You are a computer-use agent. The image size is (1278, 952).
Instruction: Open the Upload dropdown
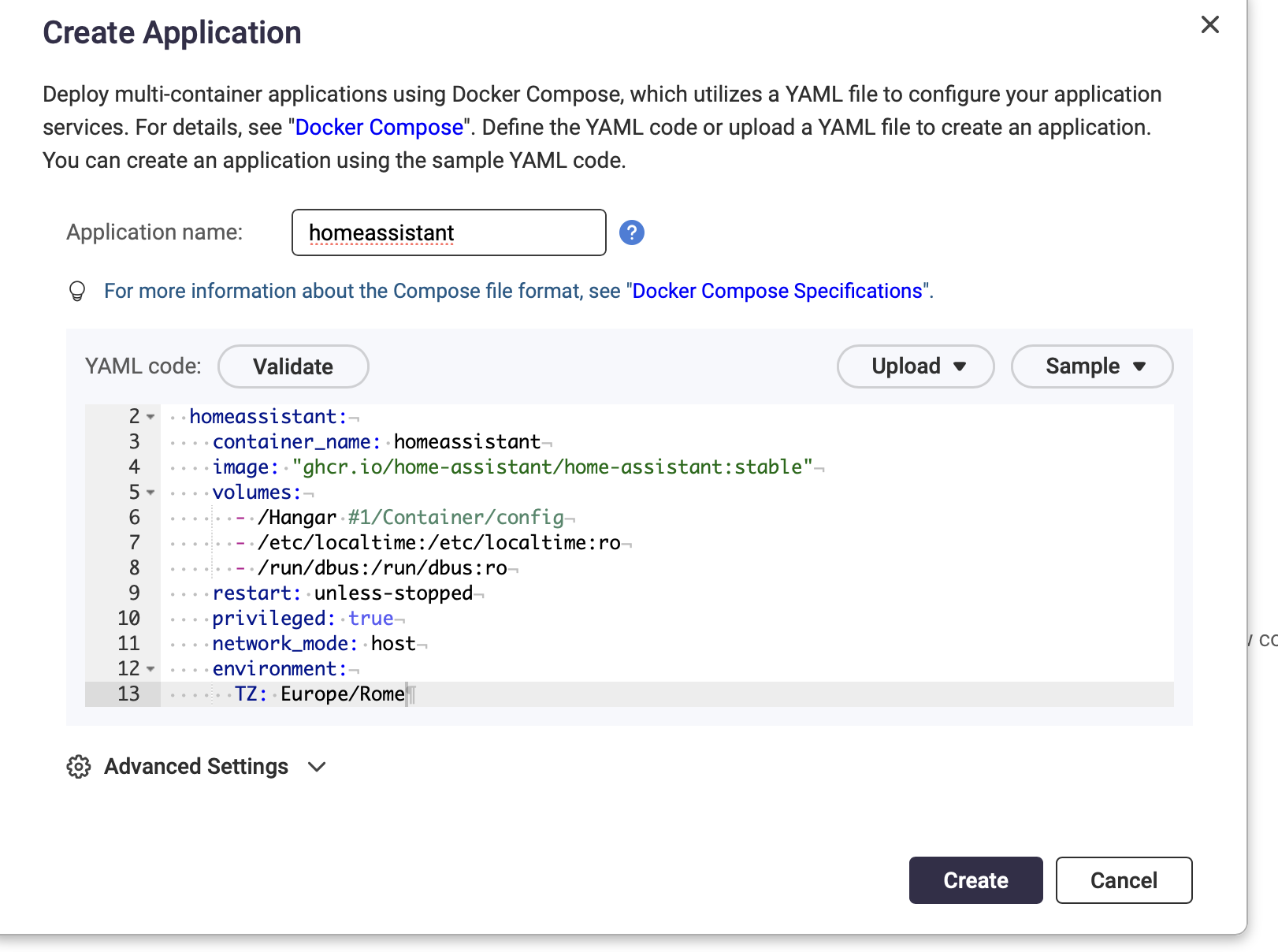pyautogui.click(x=916, y=366)
